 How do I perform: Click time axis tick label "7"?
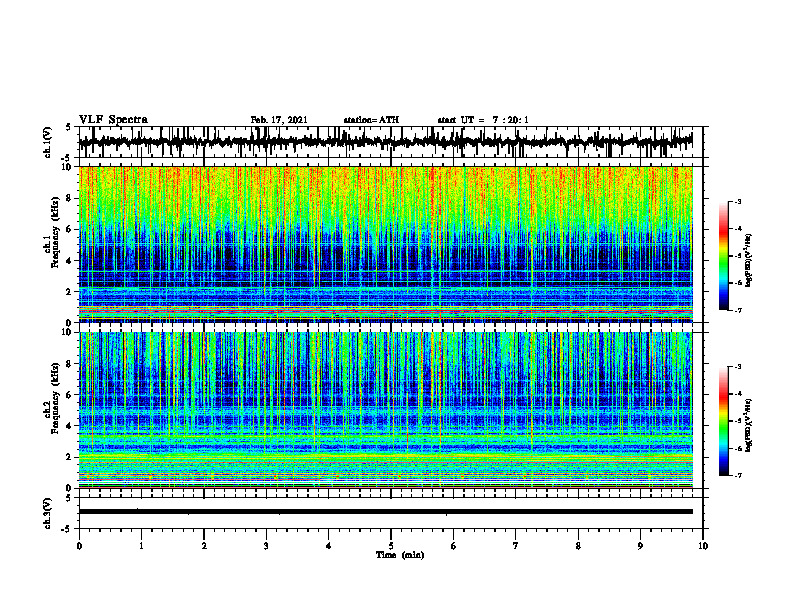(x=515, y=546)
